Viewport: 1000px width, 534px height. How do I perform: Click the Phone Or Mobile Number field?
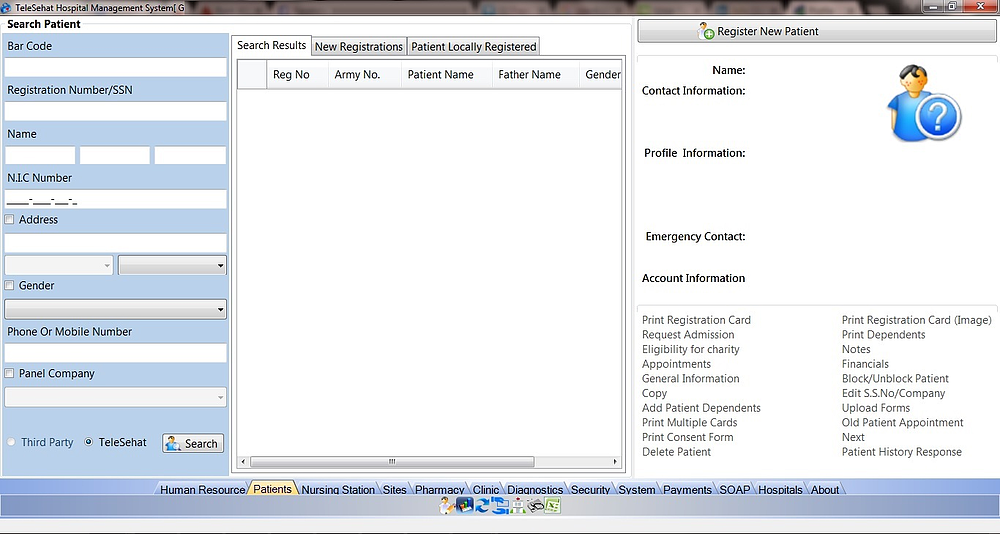point(115,353)
